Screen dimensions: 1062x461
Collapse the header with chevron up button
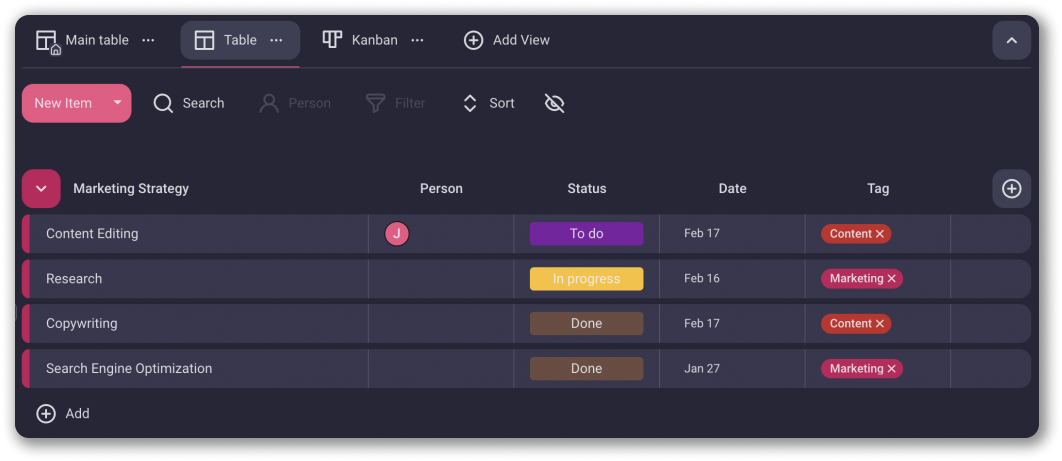pyautogui.click(x=1011, y=41)
